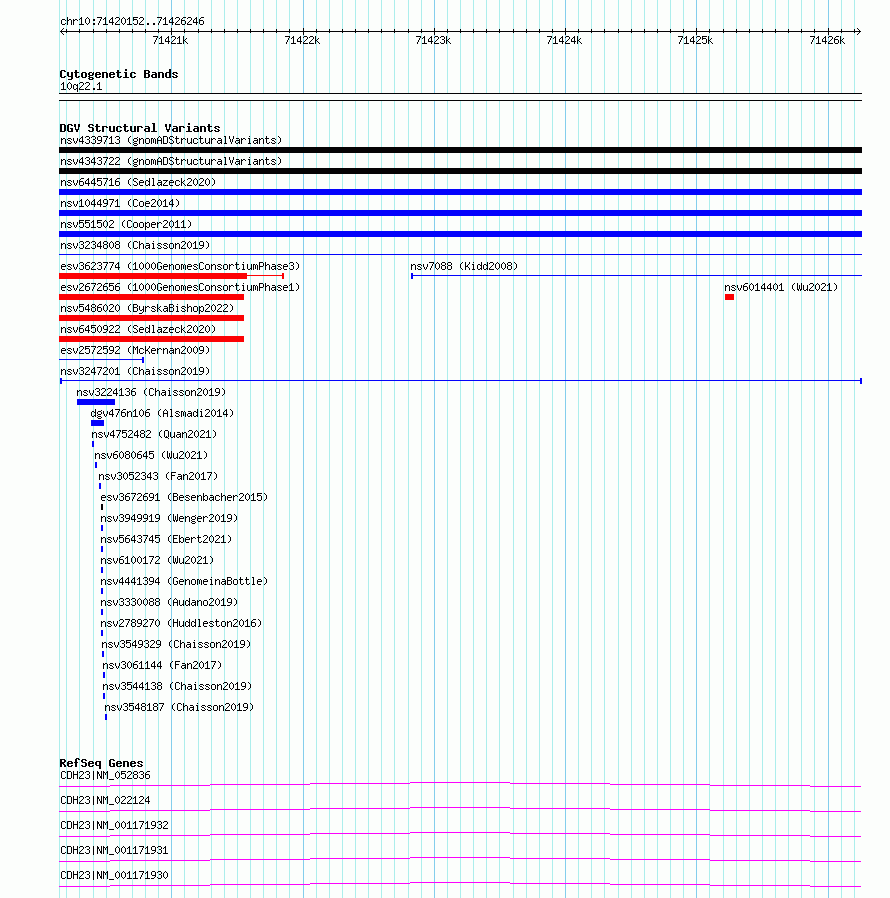890x898 pixels.
Task: Click the black bar for nsv4339713
Action: (460, 150)
